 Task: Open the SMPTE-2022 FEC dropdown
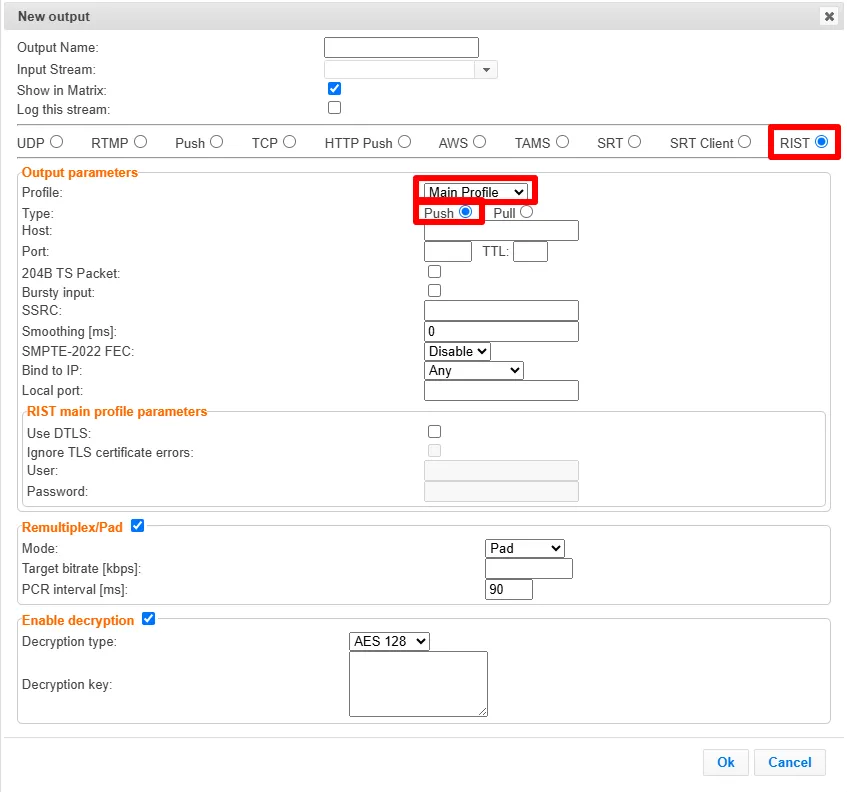(x=458, y=351)
